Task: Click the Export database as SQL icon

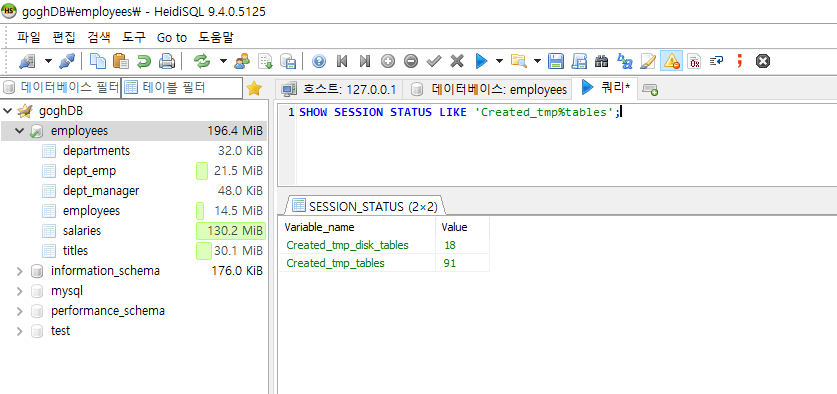Action: click(288, 61)
